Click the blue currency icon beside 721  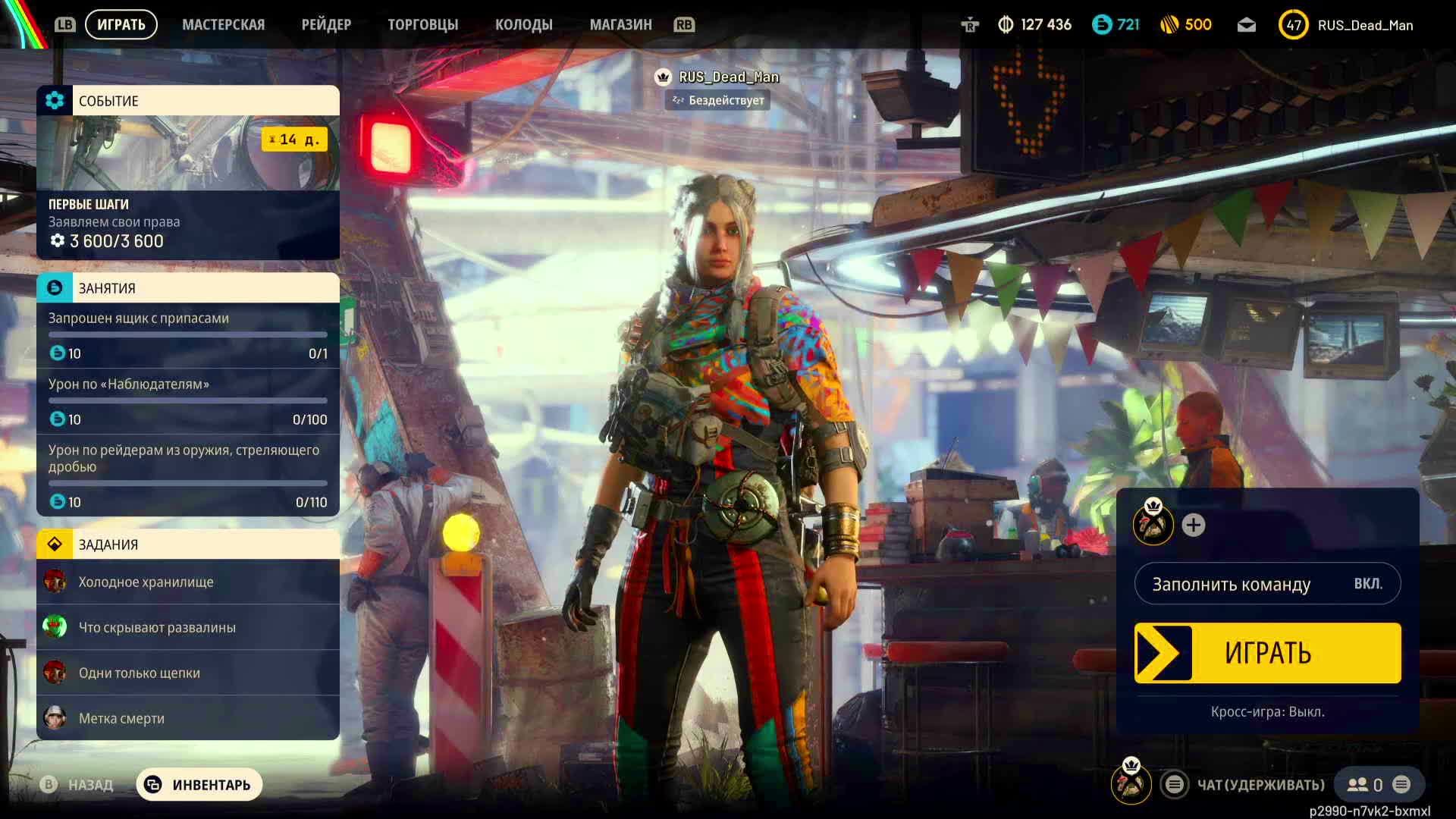pyautogui.click(x=1102, y=25)
